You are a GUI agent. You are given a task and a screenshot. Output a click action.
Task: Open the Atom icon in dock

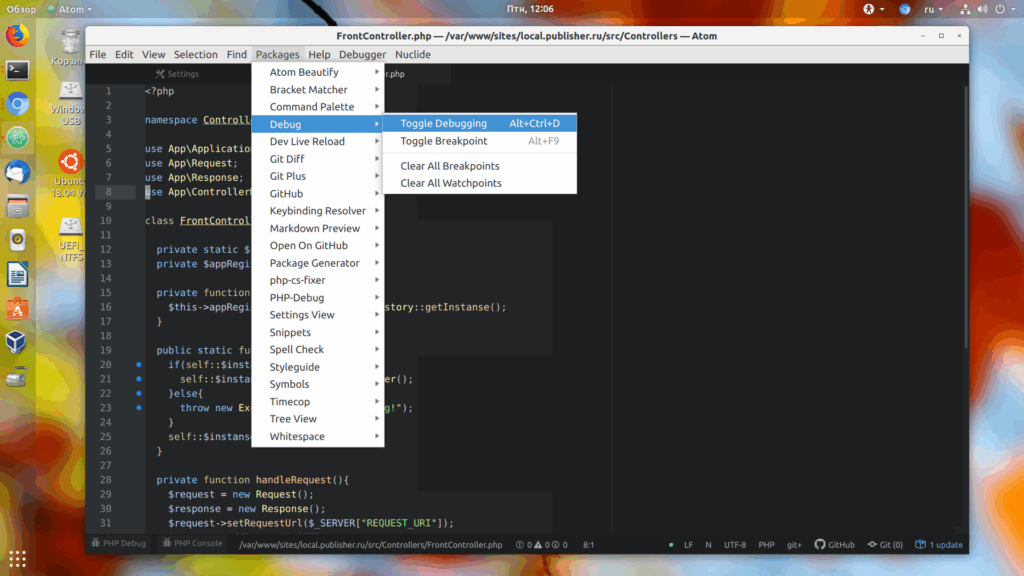pyautogui.click(x=18, y=138)
